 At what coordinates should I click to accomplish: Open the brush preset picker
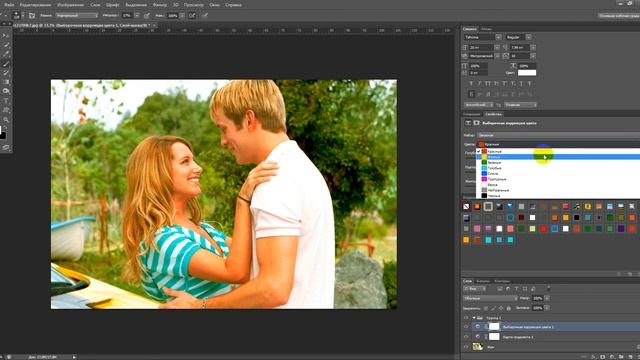[18, 16]
